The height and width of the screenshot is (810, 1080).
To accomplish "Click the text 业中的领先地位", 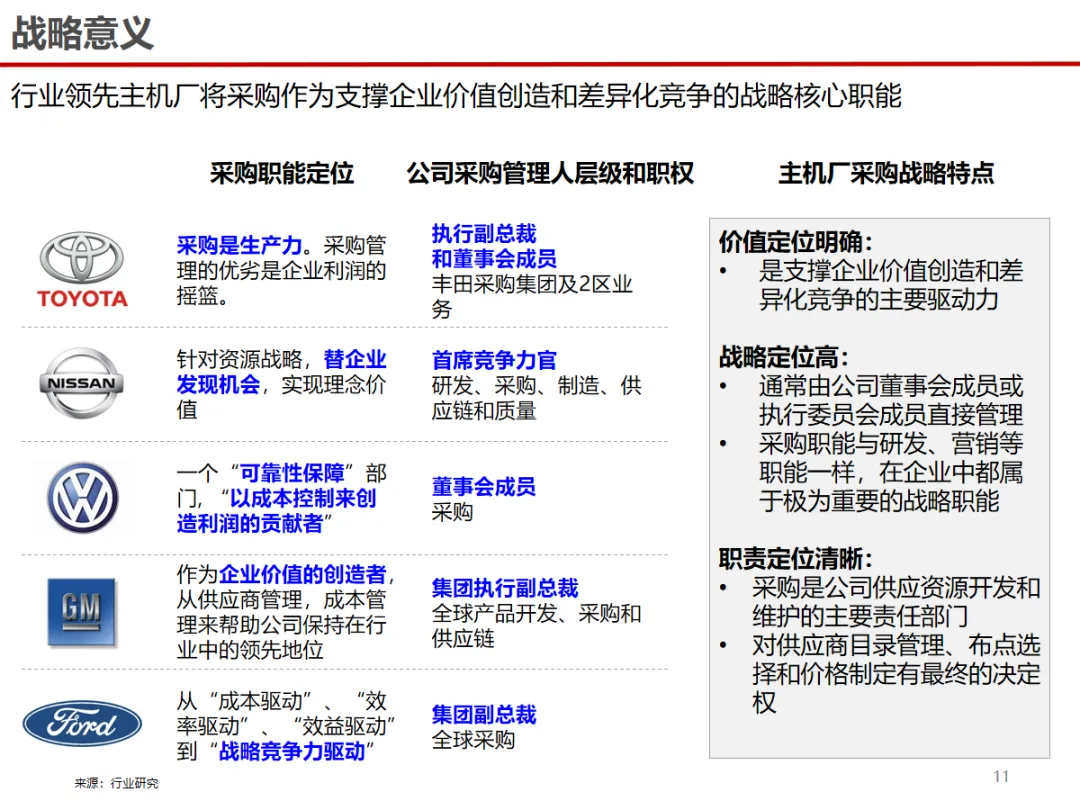I will coord(249,650).
